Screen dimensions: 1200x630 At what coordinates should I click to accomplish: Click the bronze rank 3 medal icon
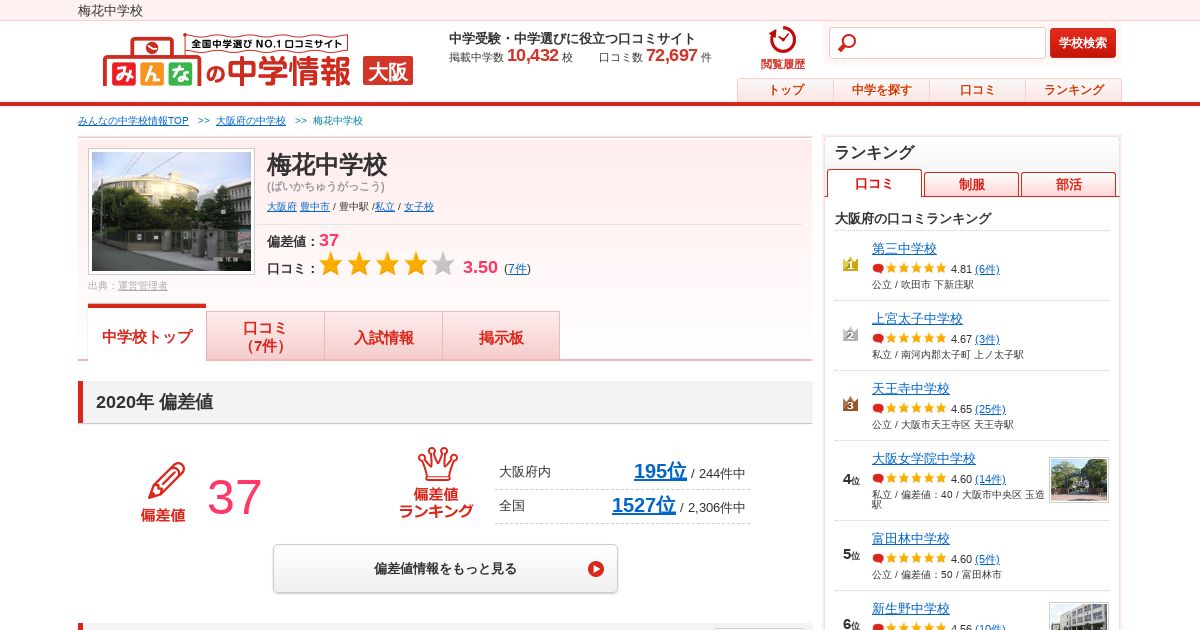tap(850, 404)
